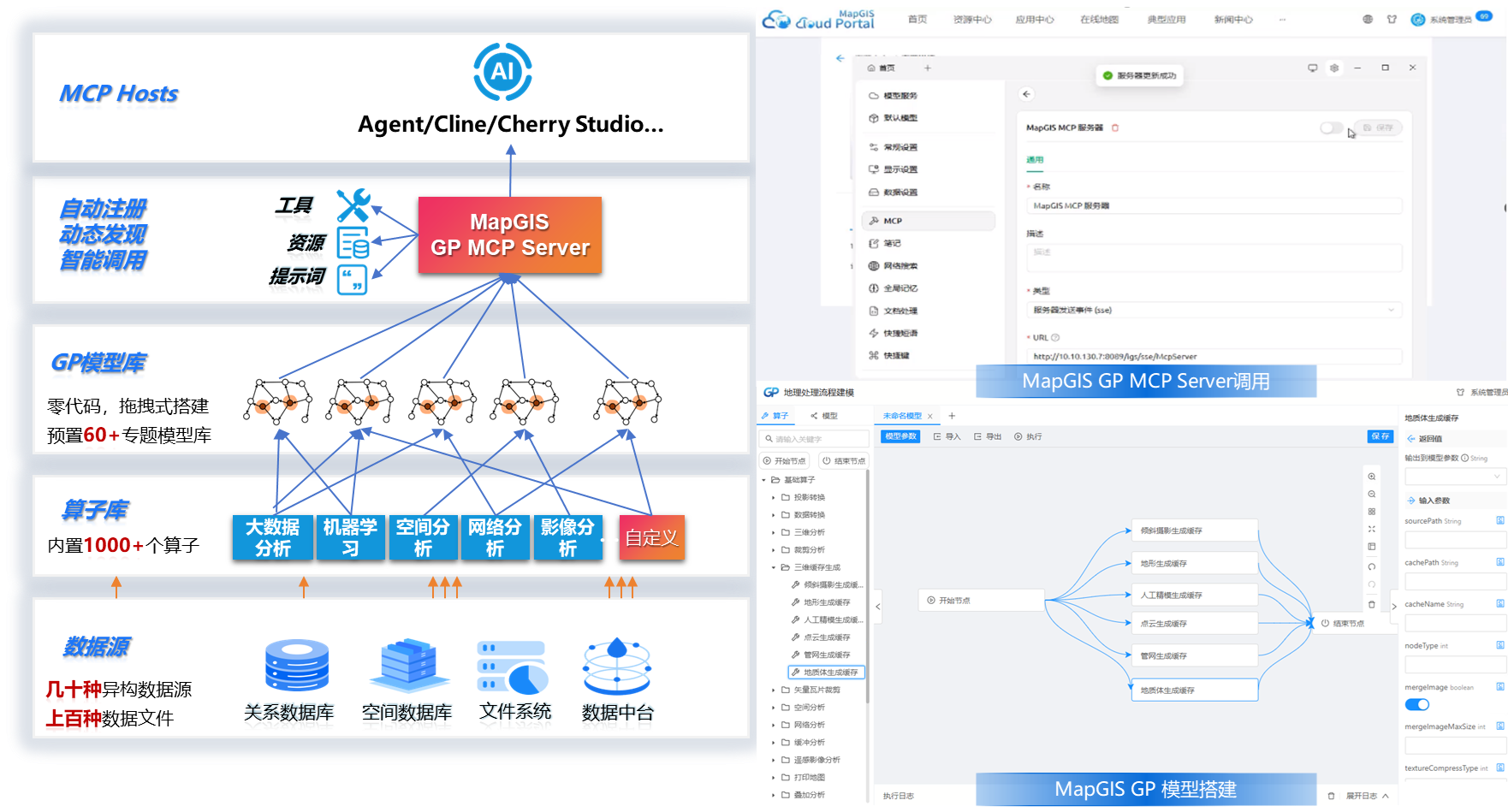Expand the 投影转换 folder in tree
1508x812 pixels.
[774, 497]
